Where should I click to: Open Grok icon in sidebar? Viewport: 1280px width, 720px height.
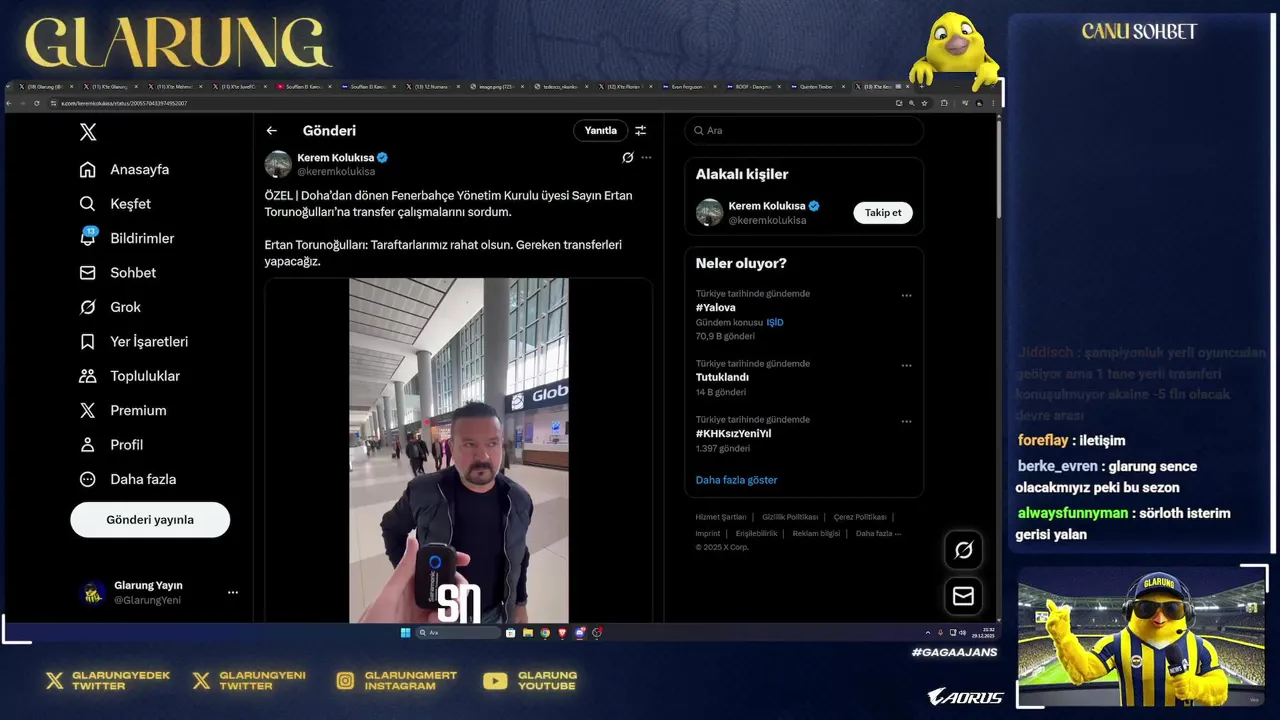(88, 307)
